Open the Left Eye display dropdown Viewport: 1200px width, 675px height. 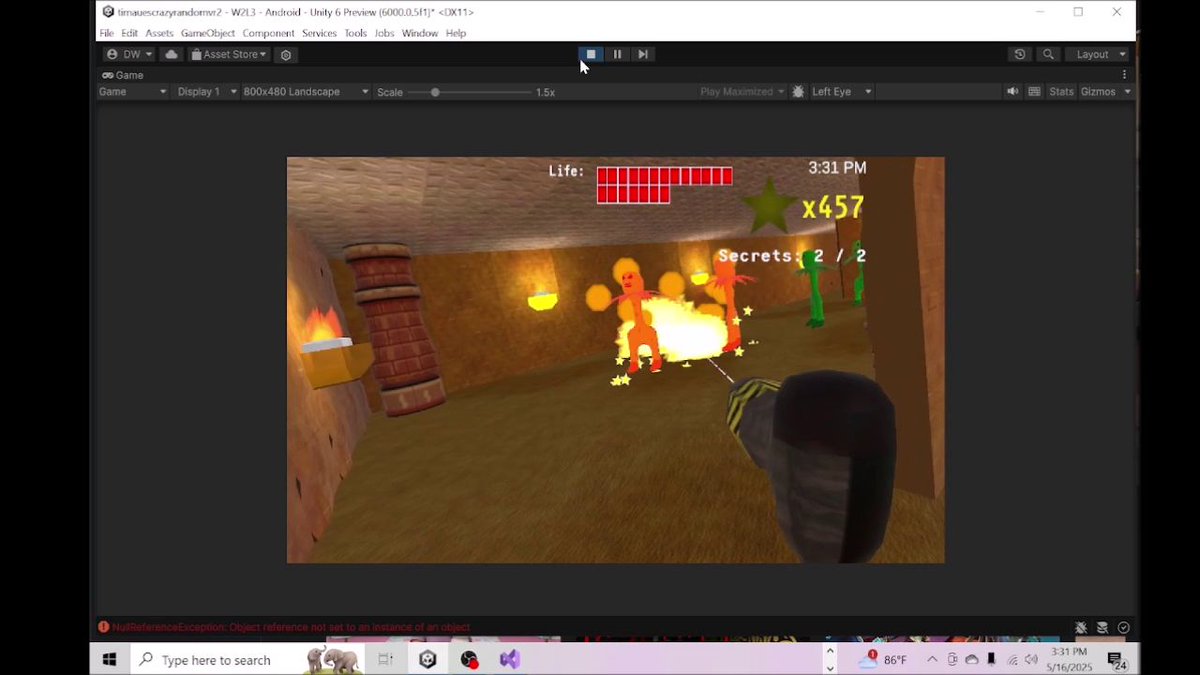pos(840,91)
